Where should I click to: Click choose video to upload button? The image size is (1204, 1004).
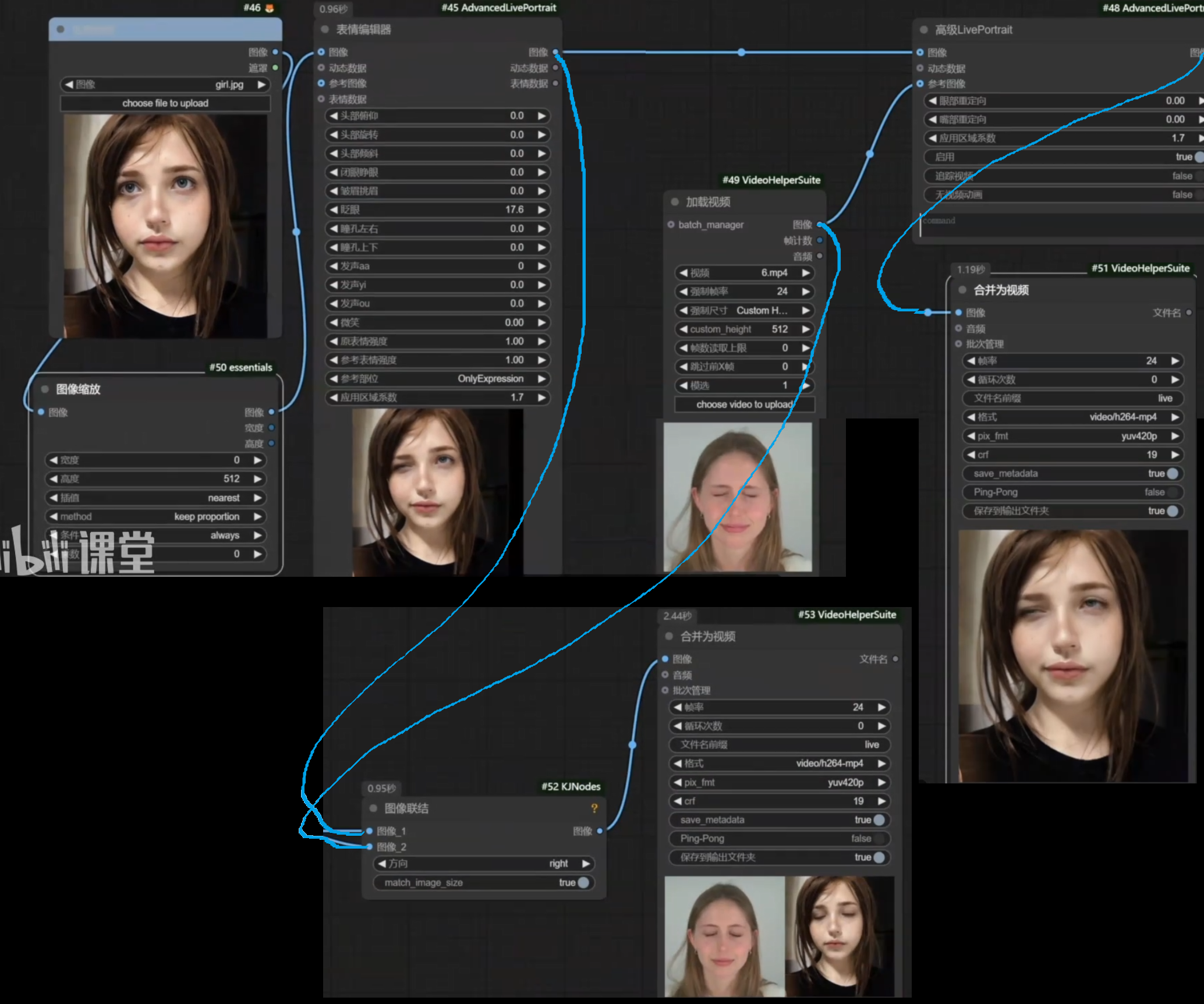click(744, 404)
